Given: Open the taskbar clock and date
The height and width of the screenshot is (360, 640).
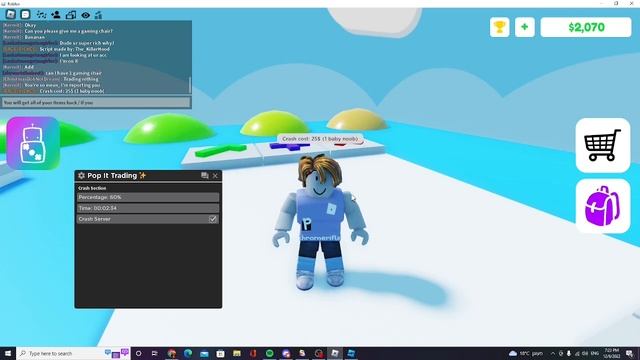Looking at the screenshot, I should 611,353.
